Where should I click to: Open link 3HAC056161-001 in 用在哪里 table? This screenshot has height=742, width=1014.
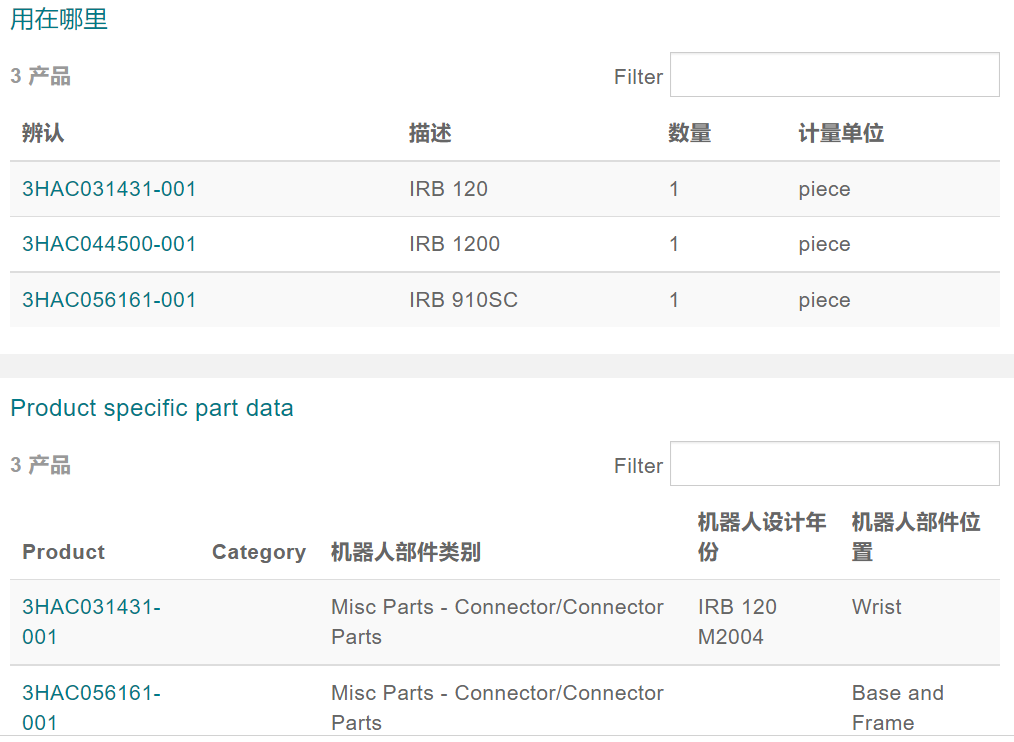[x=109, y=300]
